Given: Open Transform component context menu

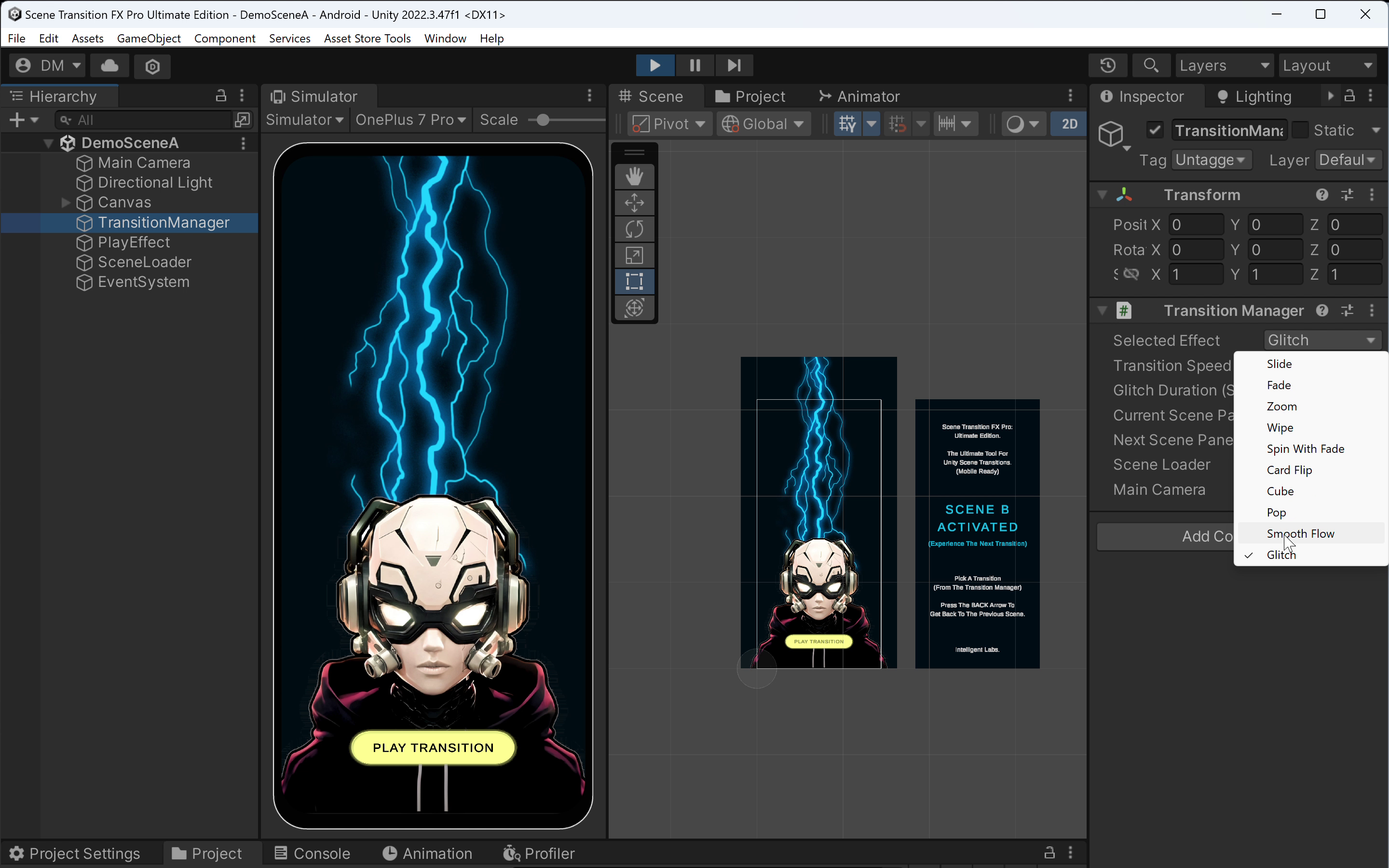Looking at the screenshot, I should [x=1372, y=195].
